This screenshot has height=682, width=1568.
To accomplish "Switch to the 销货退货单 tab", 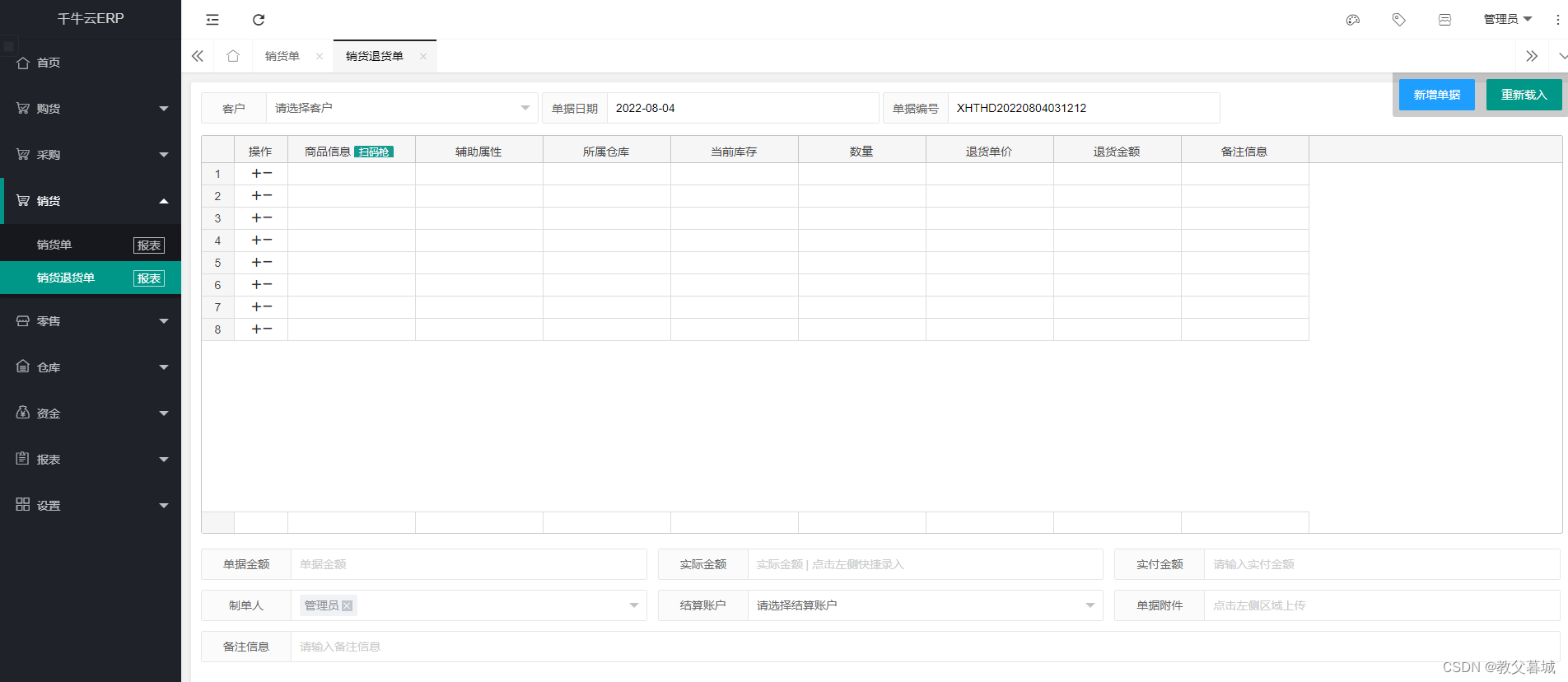I will (x=375, y=56).
